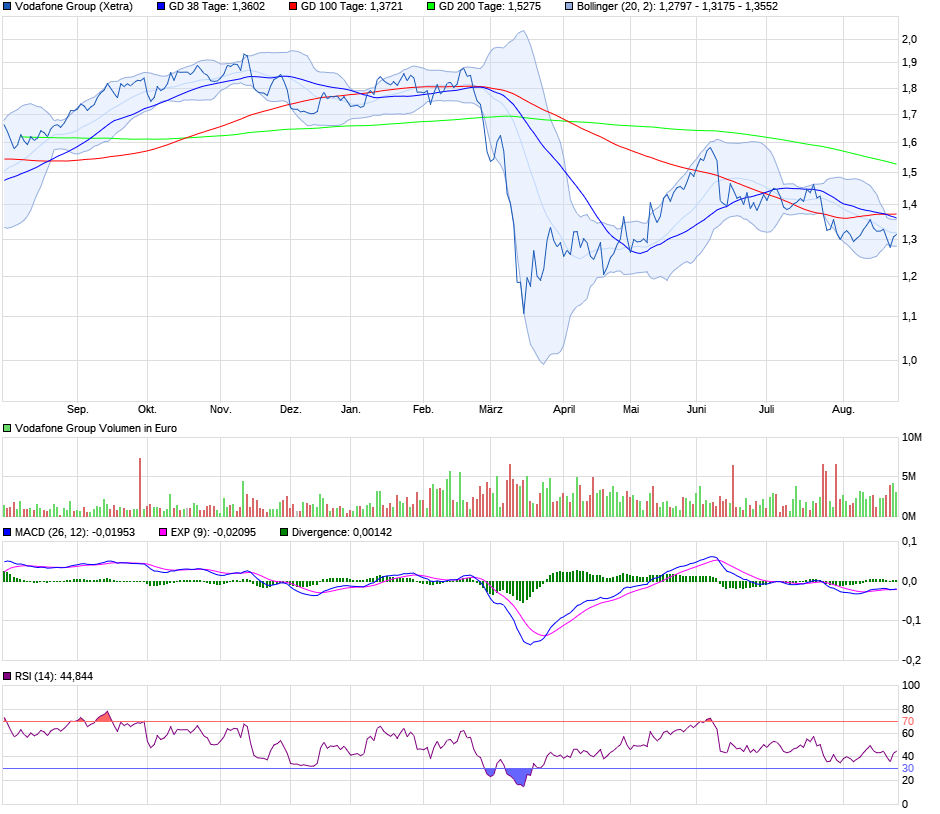
Task: Select the Bollinger values 1,2797 - 1,3175 - 1,3552
Action: click(x=718, y=7)
